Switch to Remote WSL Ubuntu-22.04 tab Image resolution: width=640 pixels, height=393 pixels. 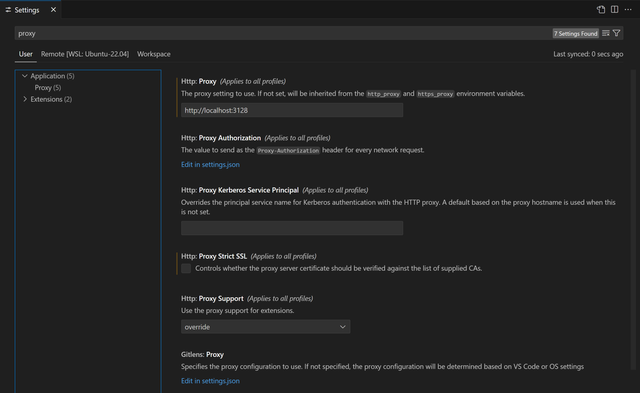pos(85,54)
